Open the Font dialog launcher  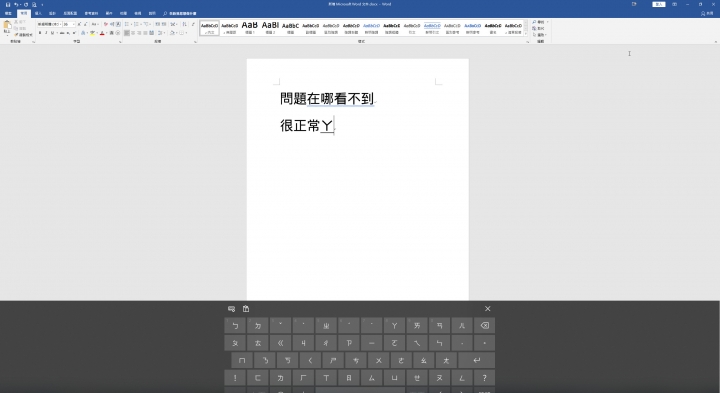click(120, 42)
